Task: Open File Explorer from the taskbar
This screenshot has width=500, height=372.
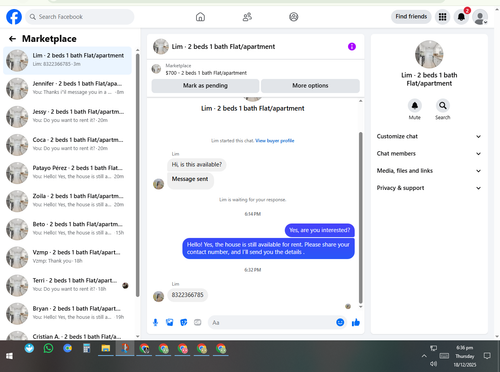Action: [x=106, y=349]
